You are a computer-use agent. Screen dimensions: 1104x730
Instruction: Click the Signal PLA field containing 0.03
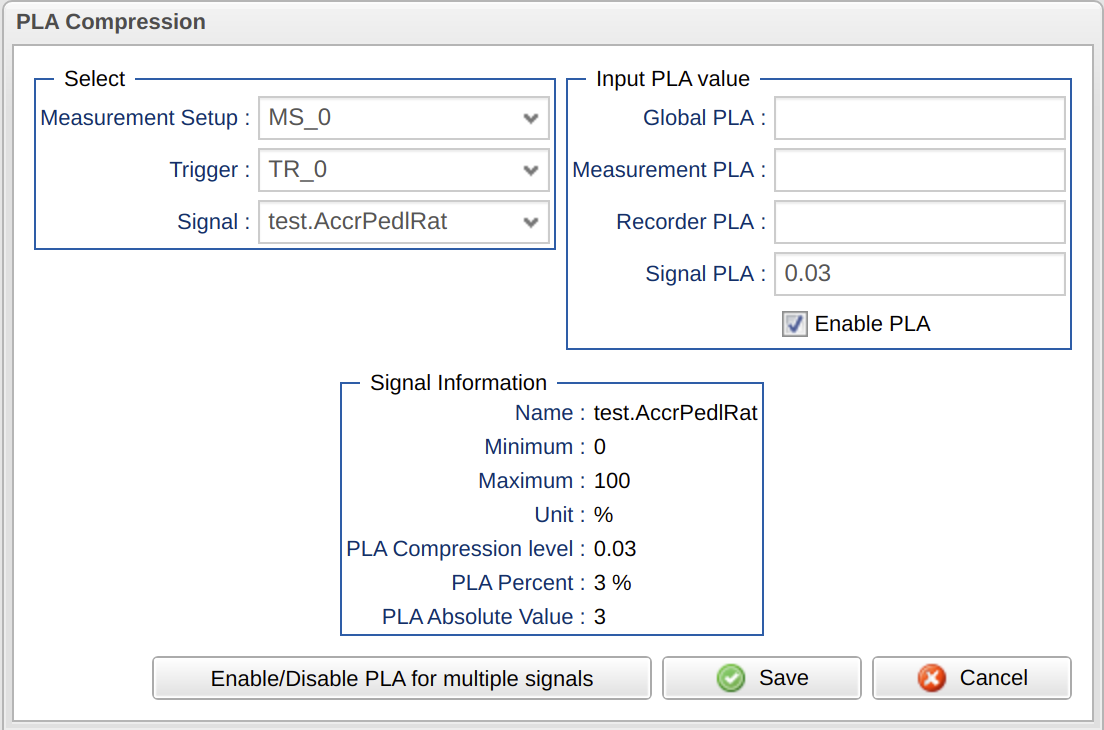(919, 274)
